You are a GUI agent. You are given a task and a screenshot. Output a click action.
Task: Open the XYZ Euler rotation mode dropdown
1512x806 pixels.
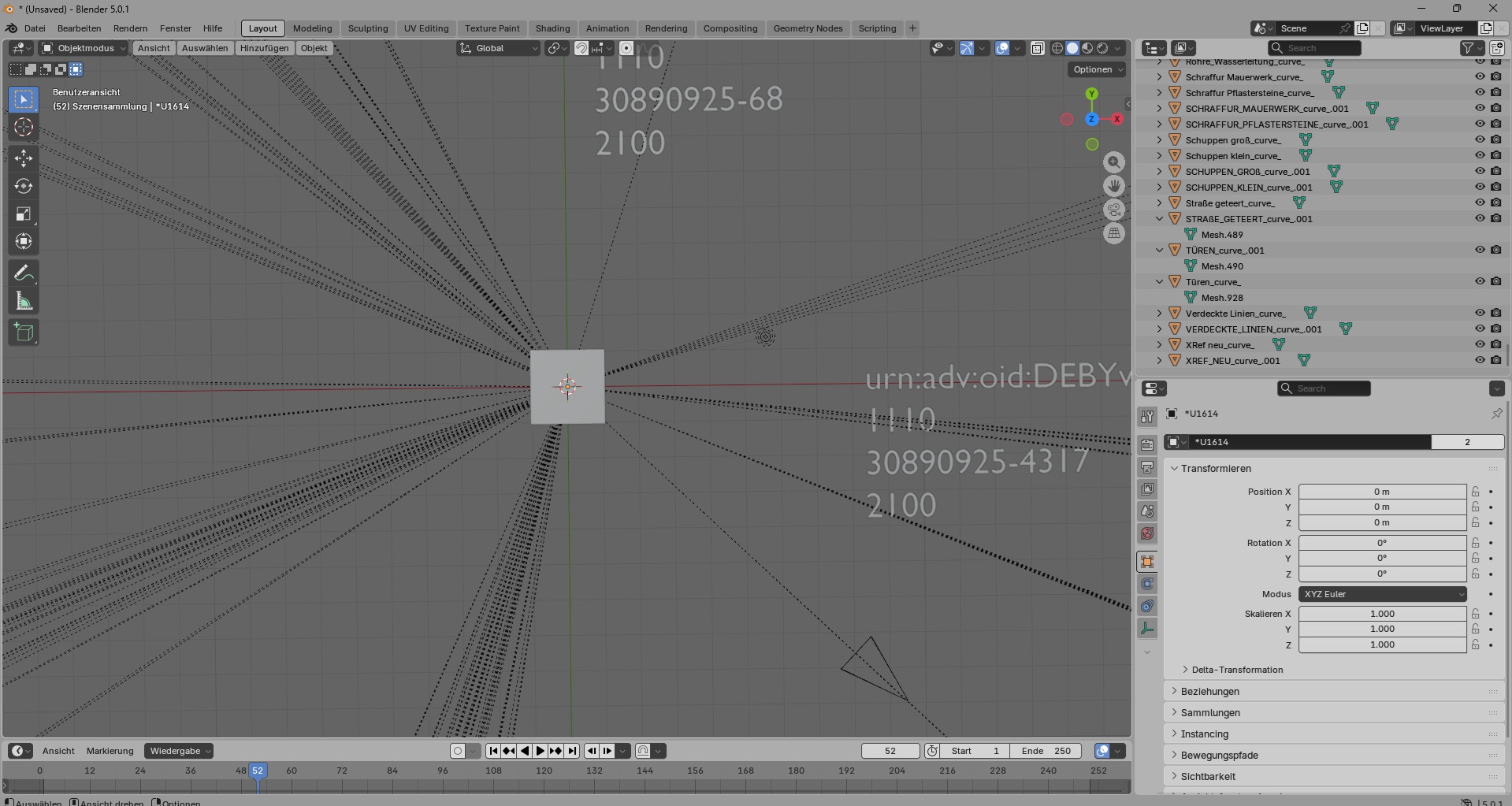(1382, 594)
